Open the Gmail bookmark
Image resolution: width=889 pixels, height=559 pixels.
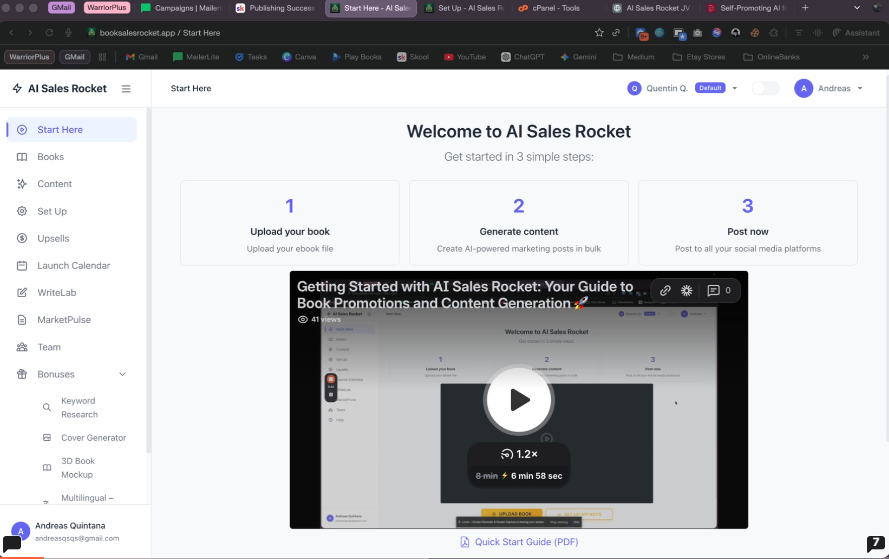click(x=142, y=57)
